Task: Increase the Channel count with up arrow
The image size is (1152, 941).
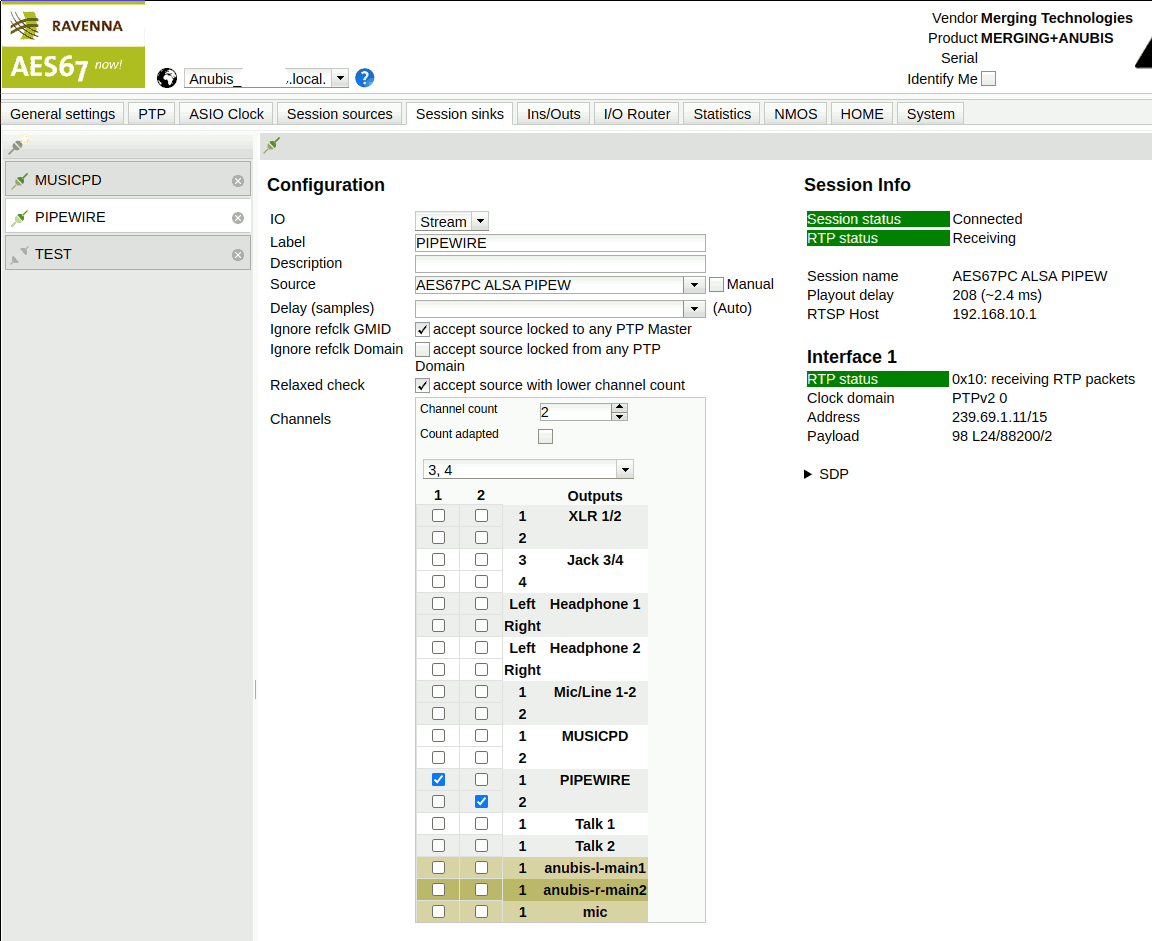Action: point(619,407)
